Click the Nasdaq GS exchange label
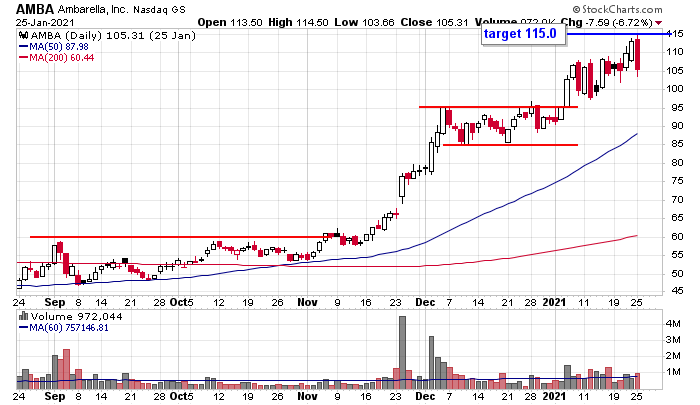Screen dimensions: 700x405 tap(159, 9)
